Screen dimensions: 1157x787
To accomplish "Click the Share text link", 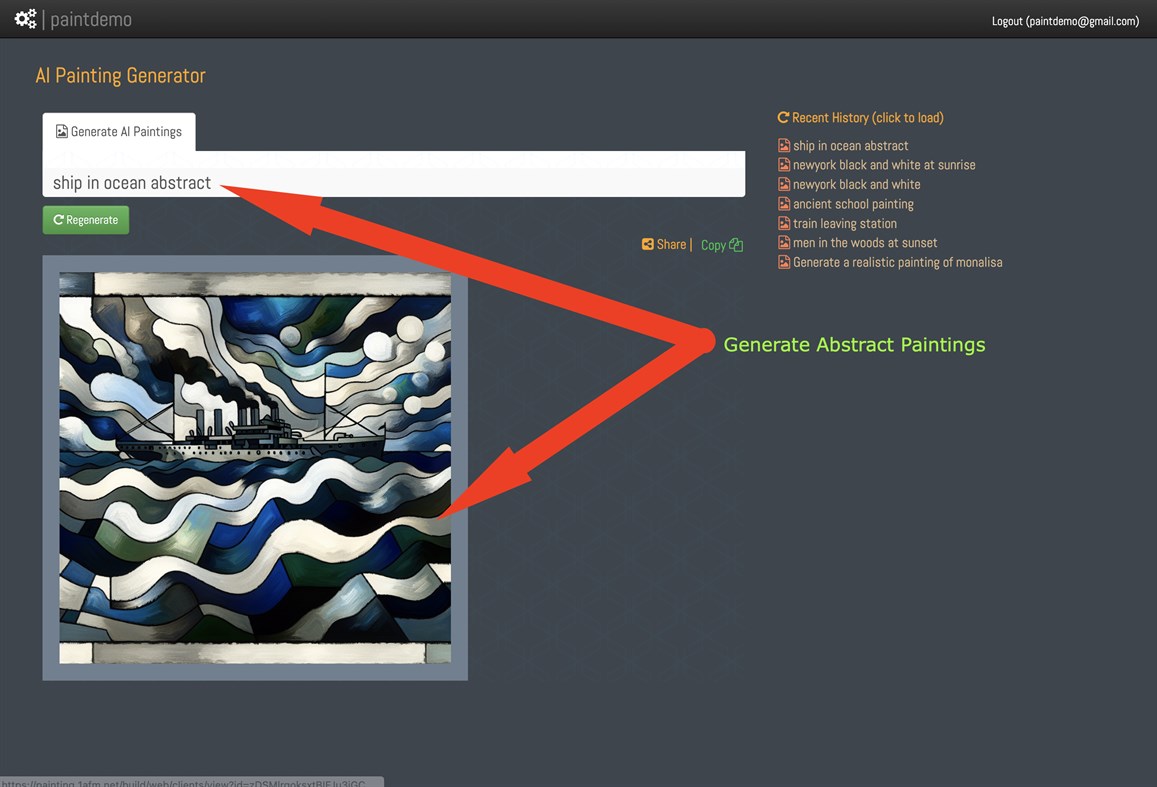I will (671, 243).
